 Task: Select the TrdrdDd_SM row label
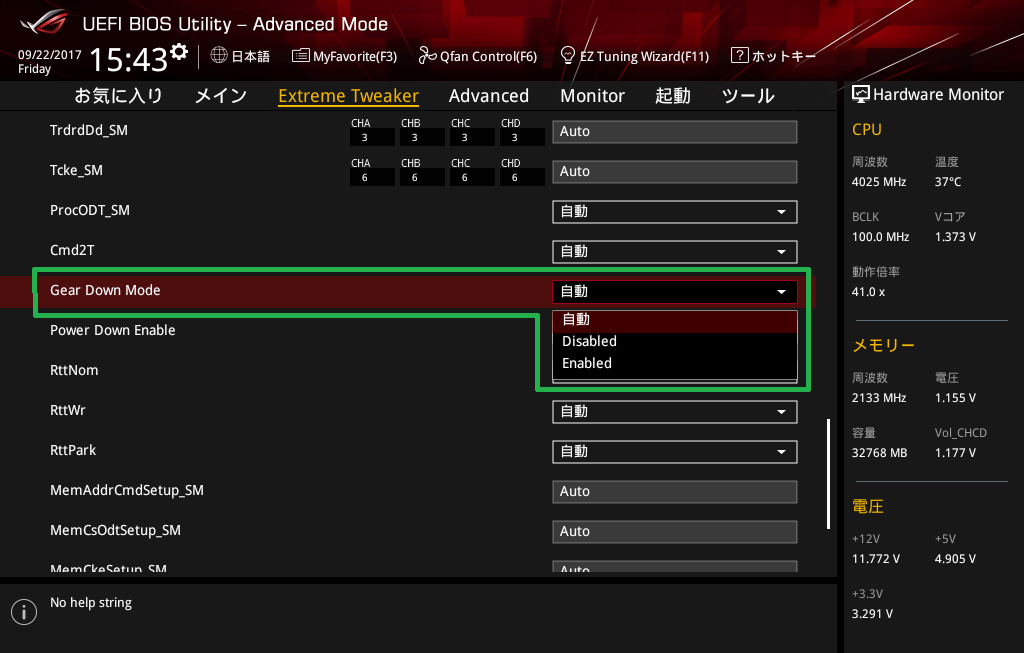click(89, 131)
